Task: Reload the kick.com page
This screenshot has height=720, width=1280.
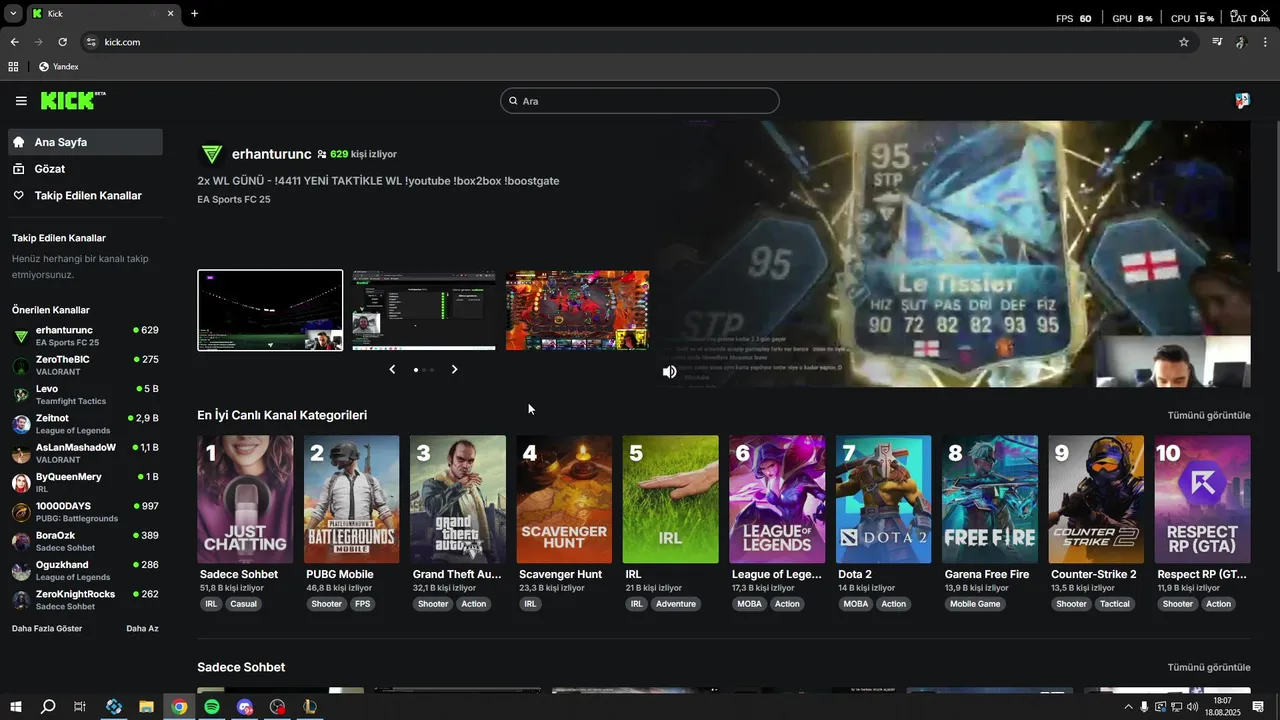Action: (62, 42)
